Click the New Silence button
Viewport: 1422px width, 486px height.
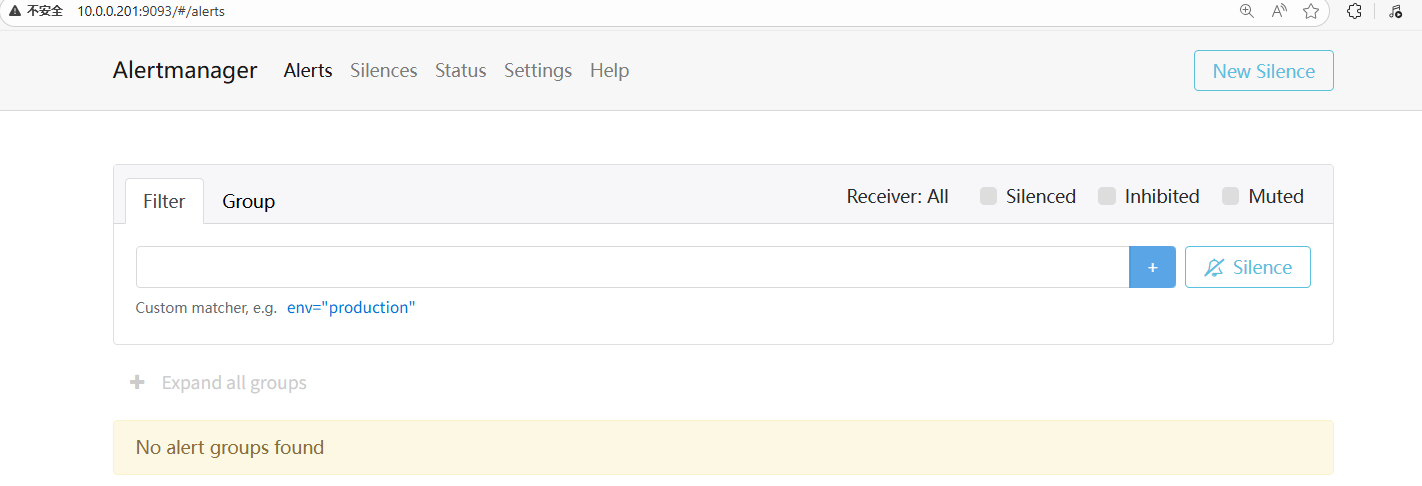coord(1263,71)
